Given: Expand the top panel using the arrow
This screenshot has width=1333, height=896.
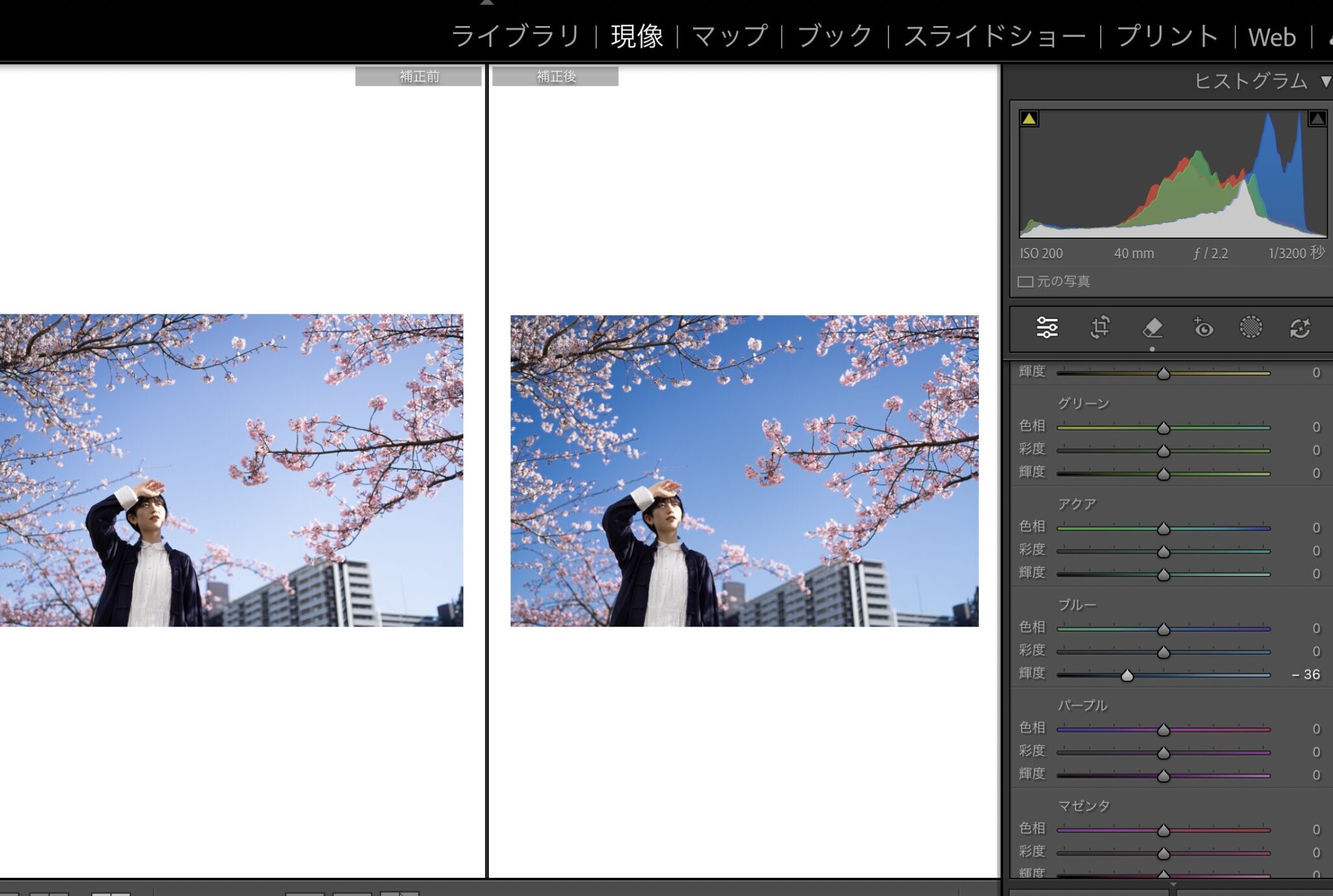Looking at the screenshot, I should pos(487,3).
